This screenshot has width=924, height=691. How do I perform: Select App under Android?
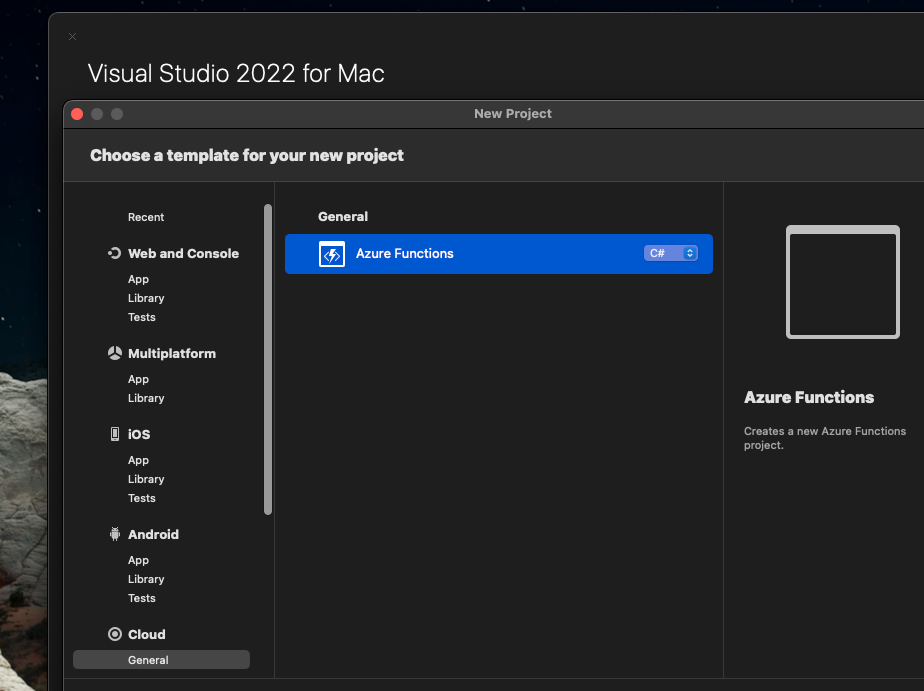tap(138, 560)
